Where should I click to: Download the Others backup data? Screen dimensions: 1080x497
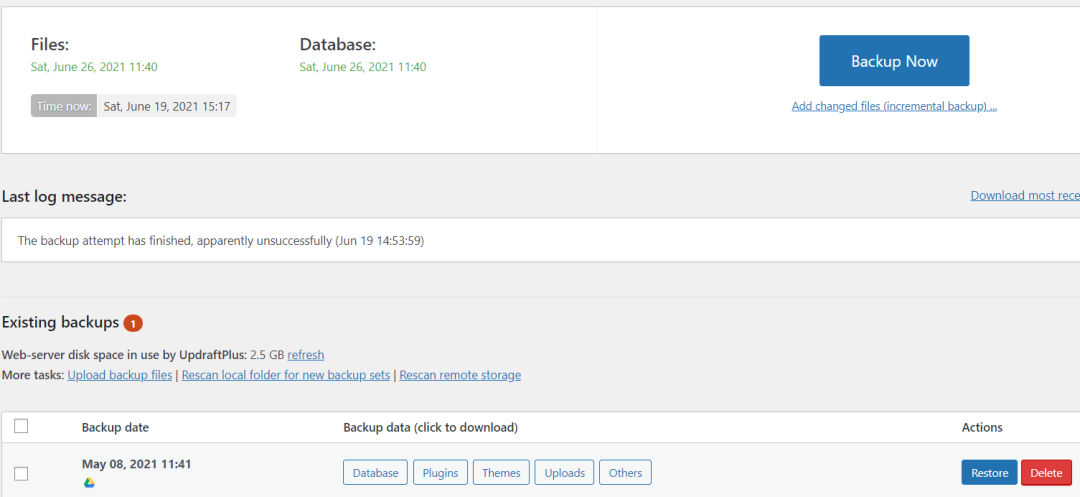coord(625,473)
